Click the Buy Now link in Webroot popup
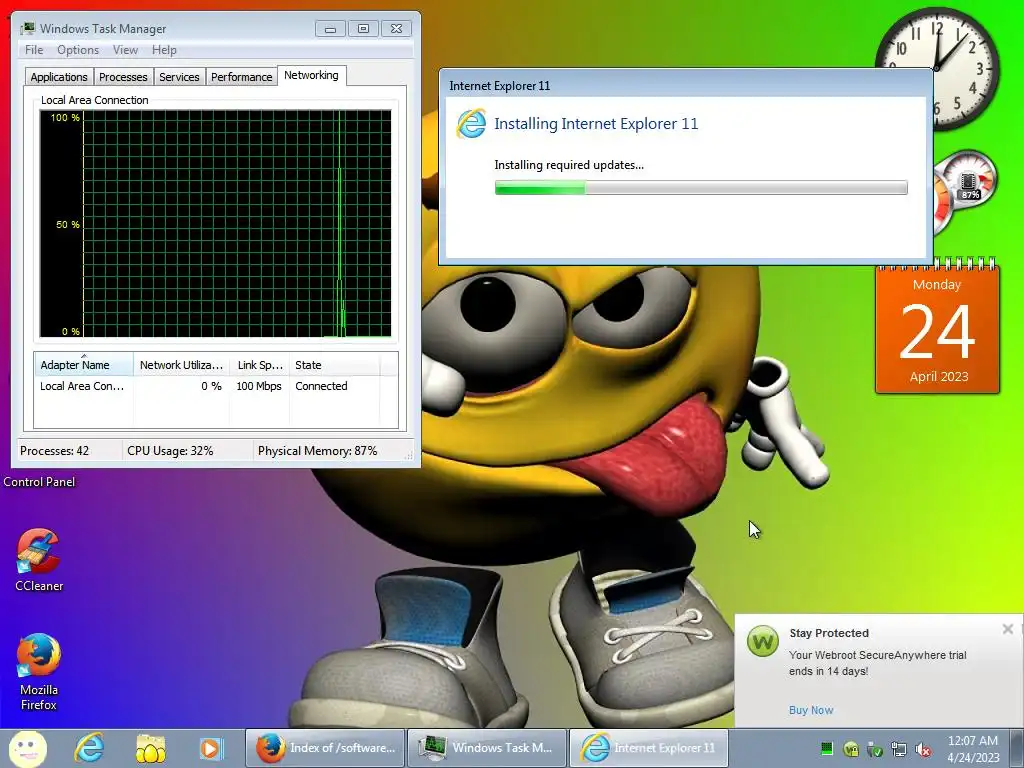 [x=810, y=710]
